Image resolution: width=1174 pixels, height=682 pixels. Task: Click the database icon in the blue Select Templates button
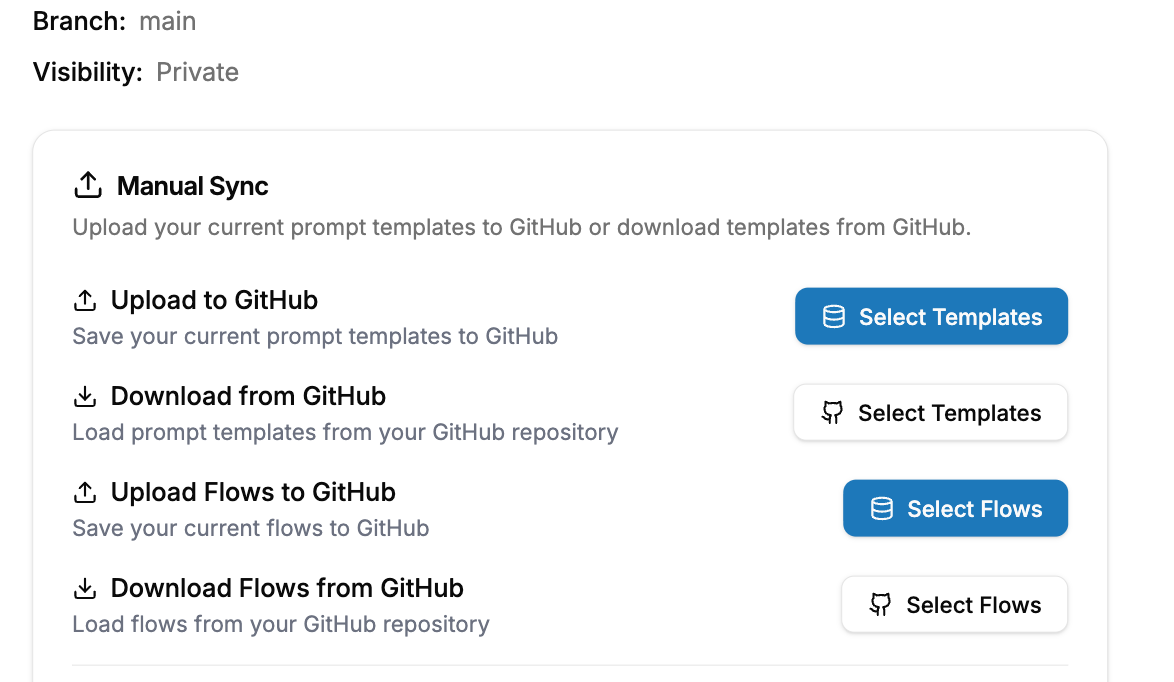pyautogui.click(x=833, y=317)
